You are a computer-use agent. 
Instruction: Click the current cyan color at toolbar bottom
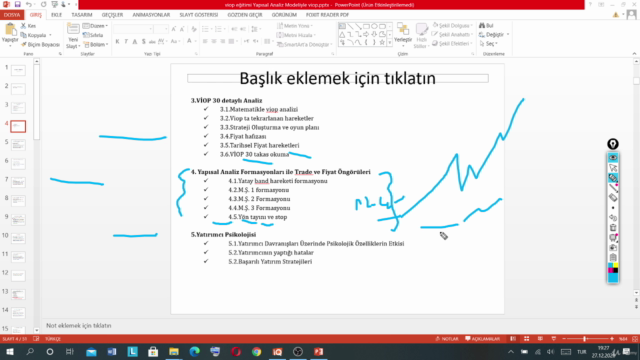tap(613, 277)
